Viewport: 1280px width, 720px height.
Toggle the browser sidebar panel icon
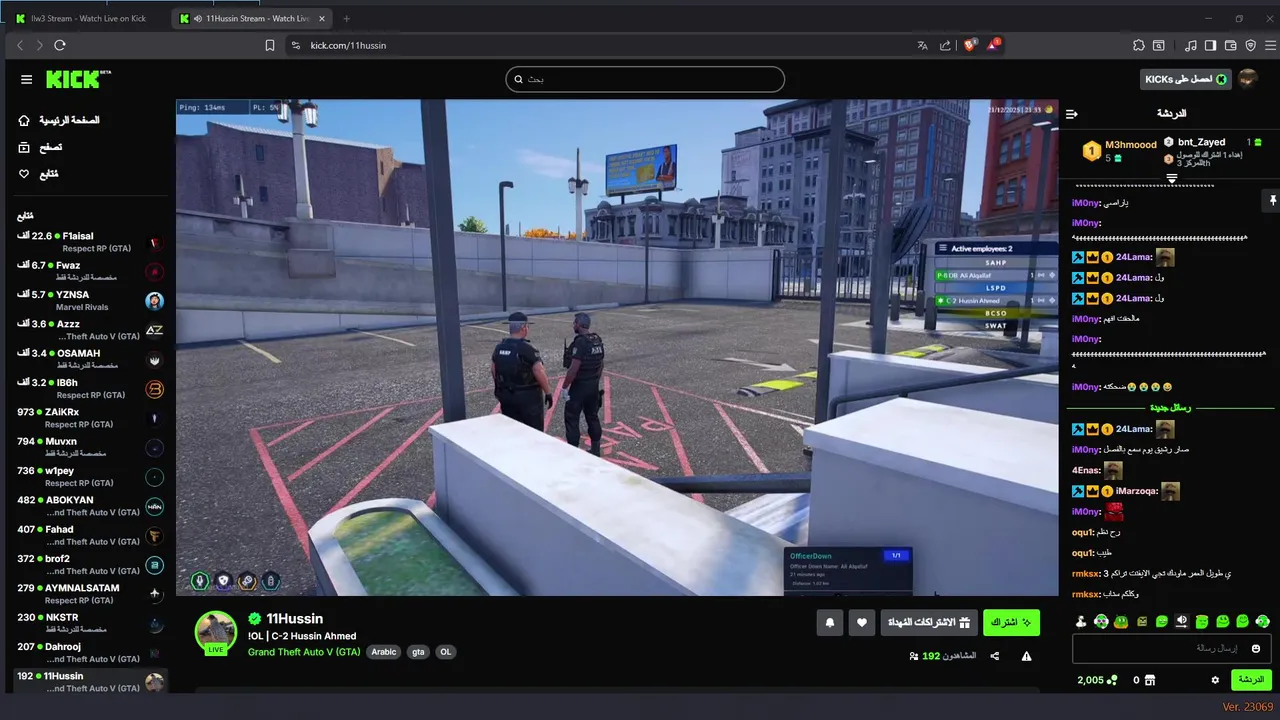point(1210,45)
